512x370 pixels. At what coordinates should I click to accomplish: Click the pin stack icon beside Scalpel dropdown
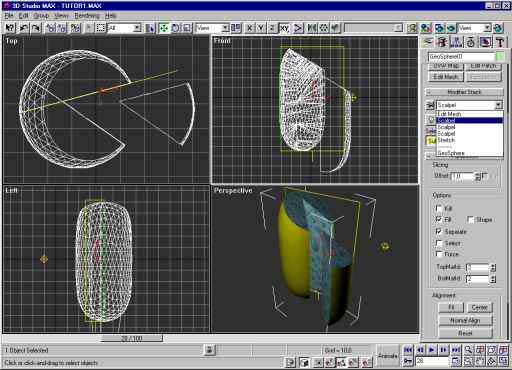[430, 105]
